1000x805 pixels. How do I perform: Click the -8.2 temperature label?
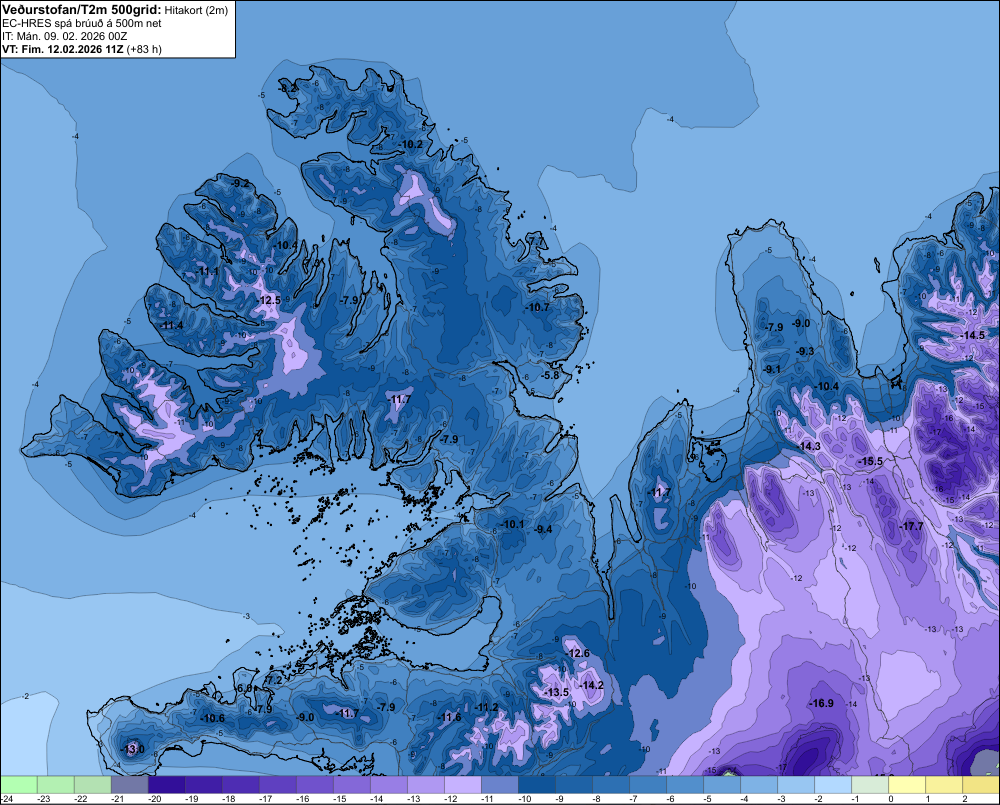[x=288, y=88]
